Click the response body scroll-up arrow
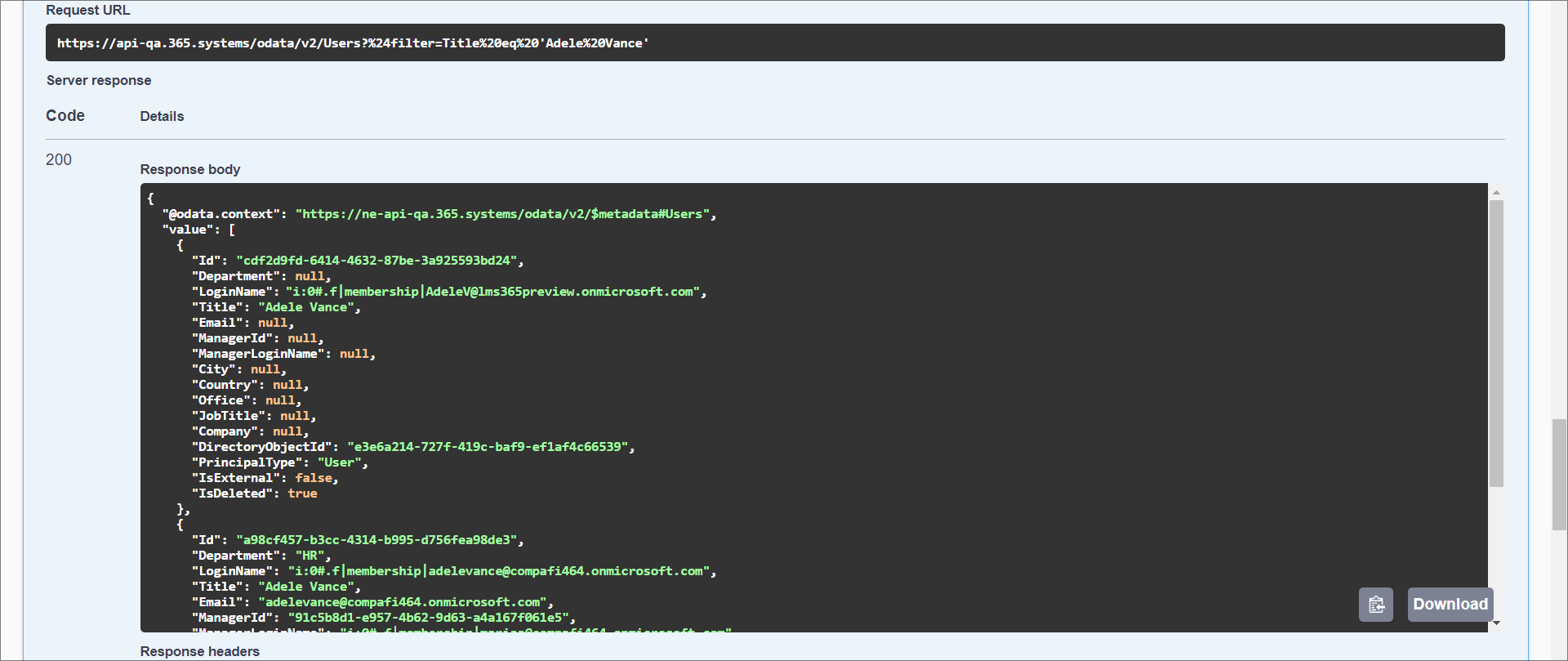The width and height of the screenshot is (1568, 661). [x=1496, y=193]
